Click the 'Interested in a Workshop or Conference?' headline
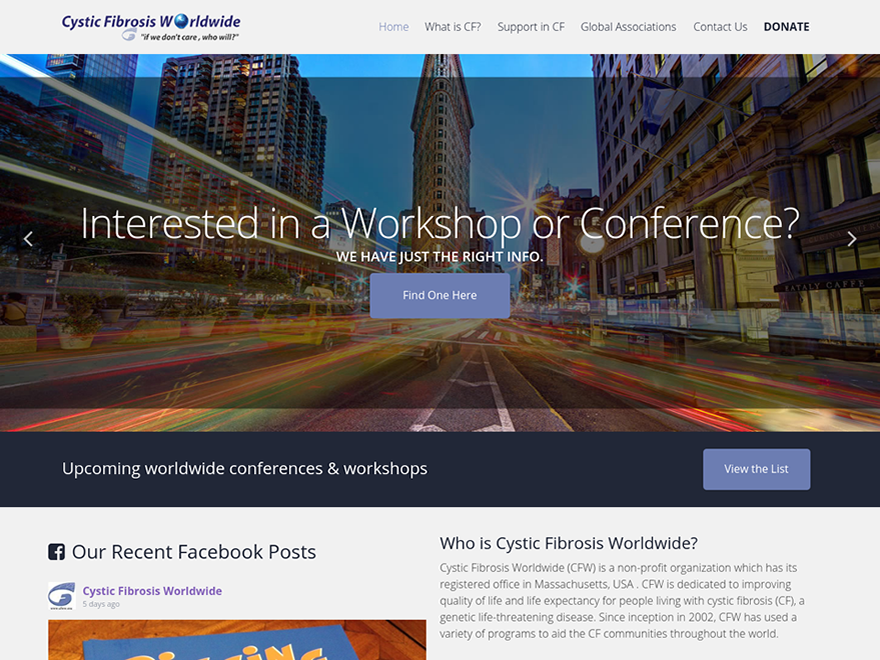 (x=440, y=223)
